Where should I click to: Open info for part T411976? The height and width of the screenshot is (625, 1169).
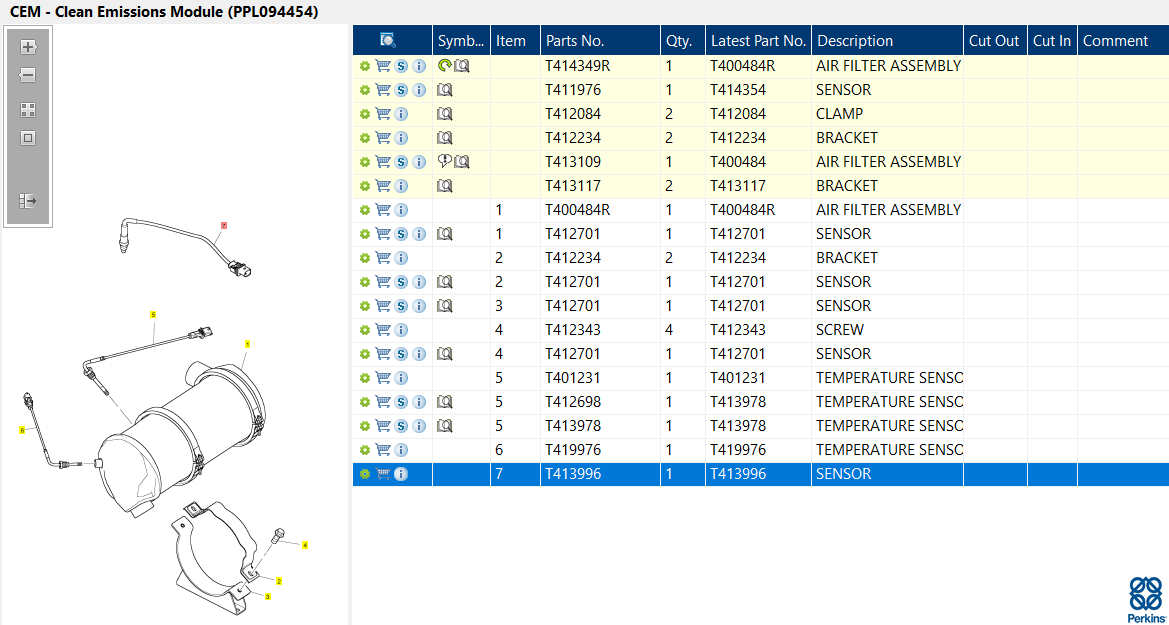tap(419, 90)
